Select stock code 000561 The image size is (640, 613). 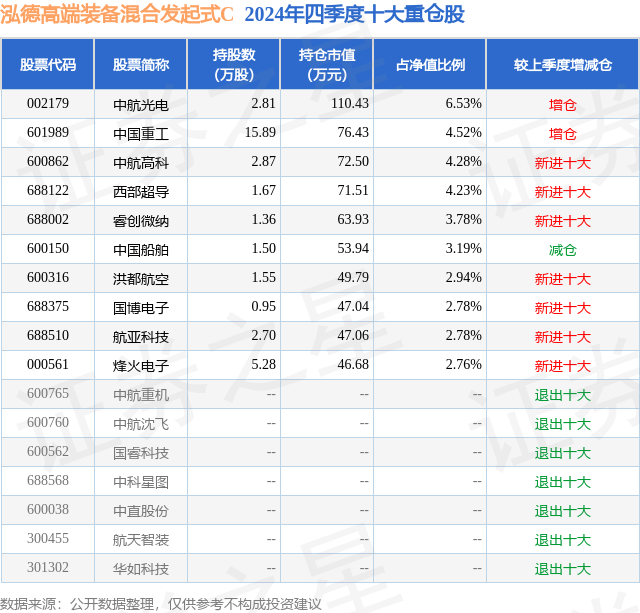click(x=48, y=364)
